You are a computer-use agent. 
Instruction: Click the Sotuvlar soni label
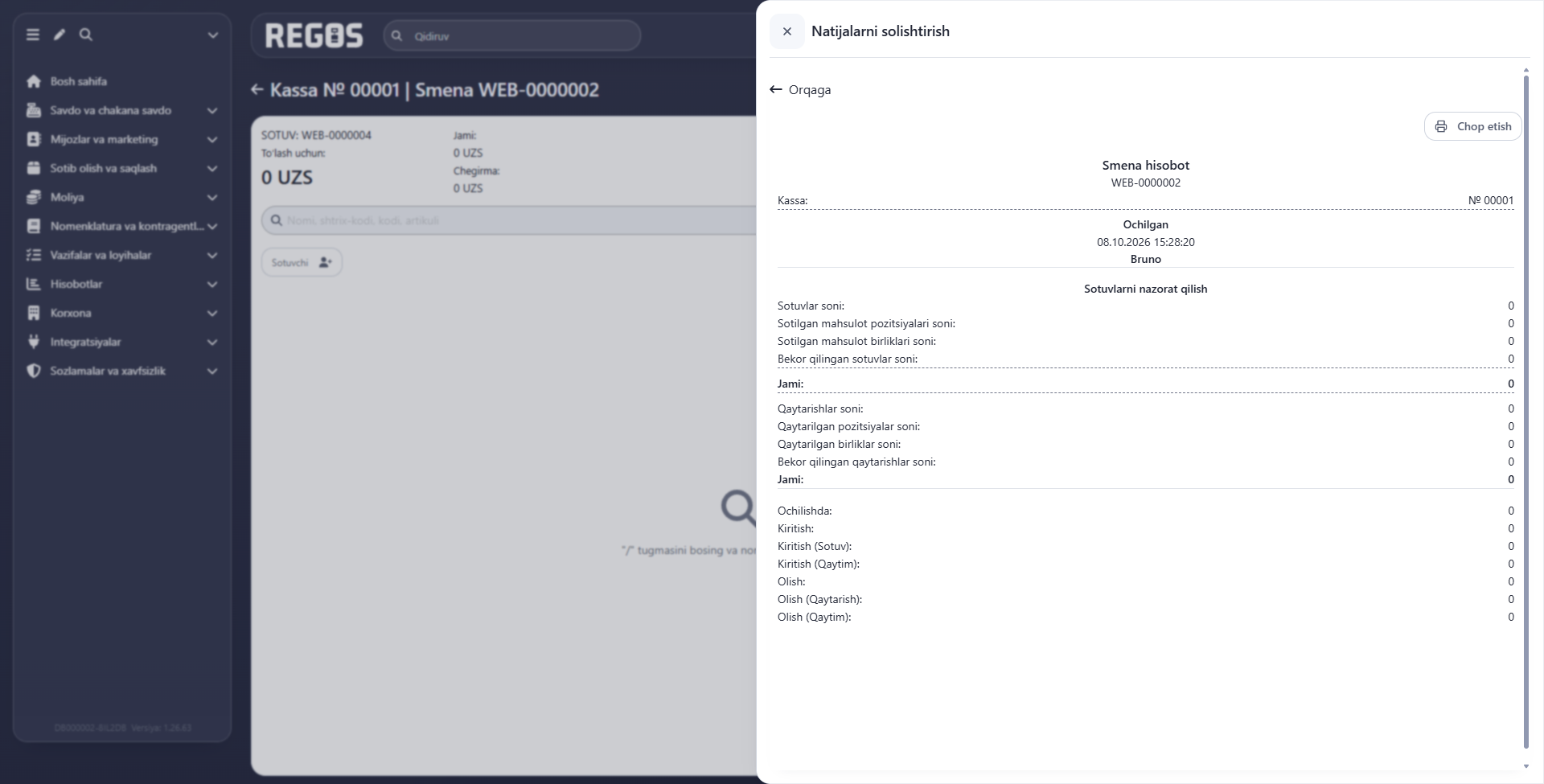[x=811, y=306]
